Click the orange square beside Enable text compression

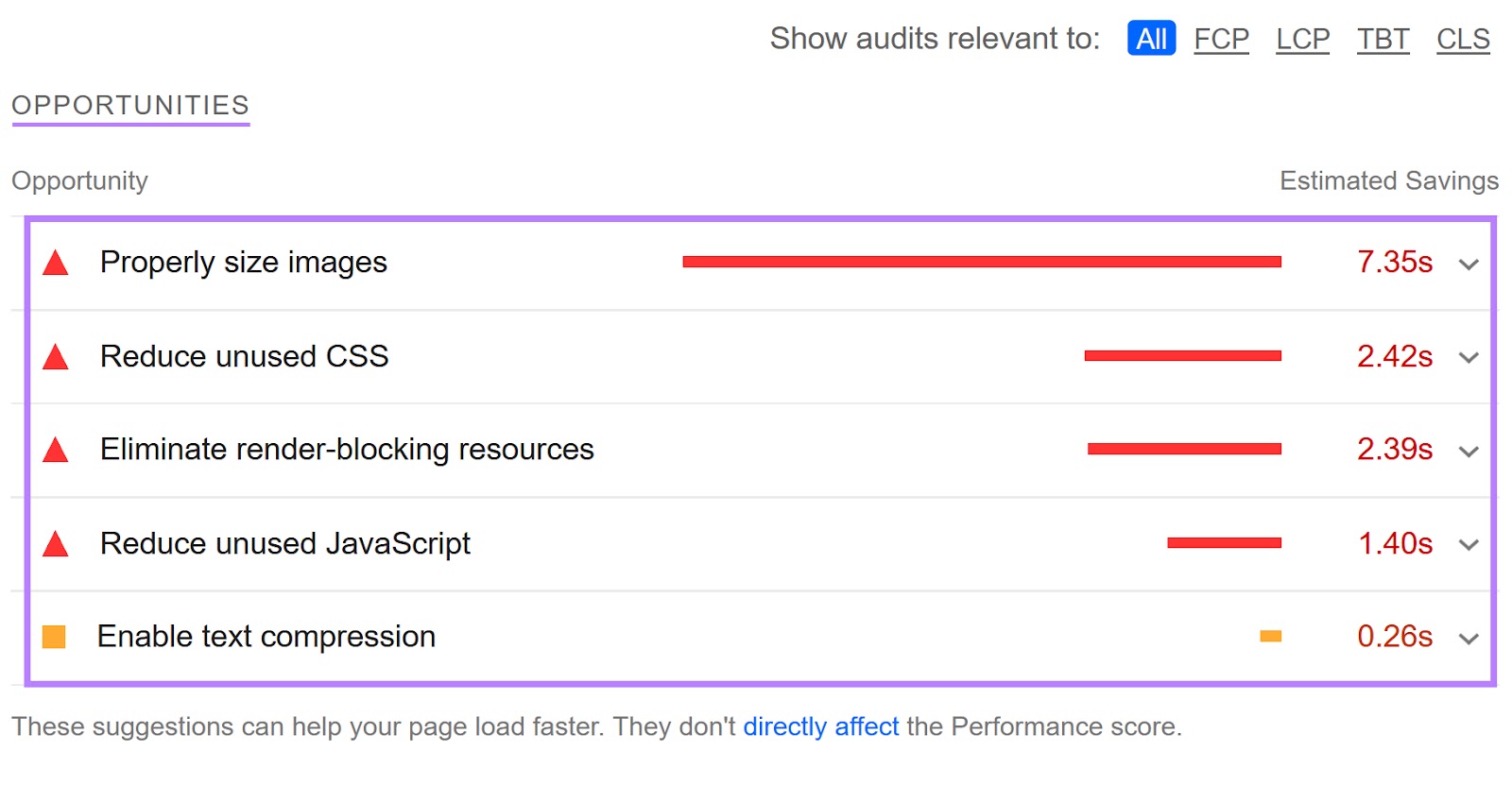pos(56,637)
